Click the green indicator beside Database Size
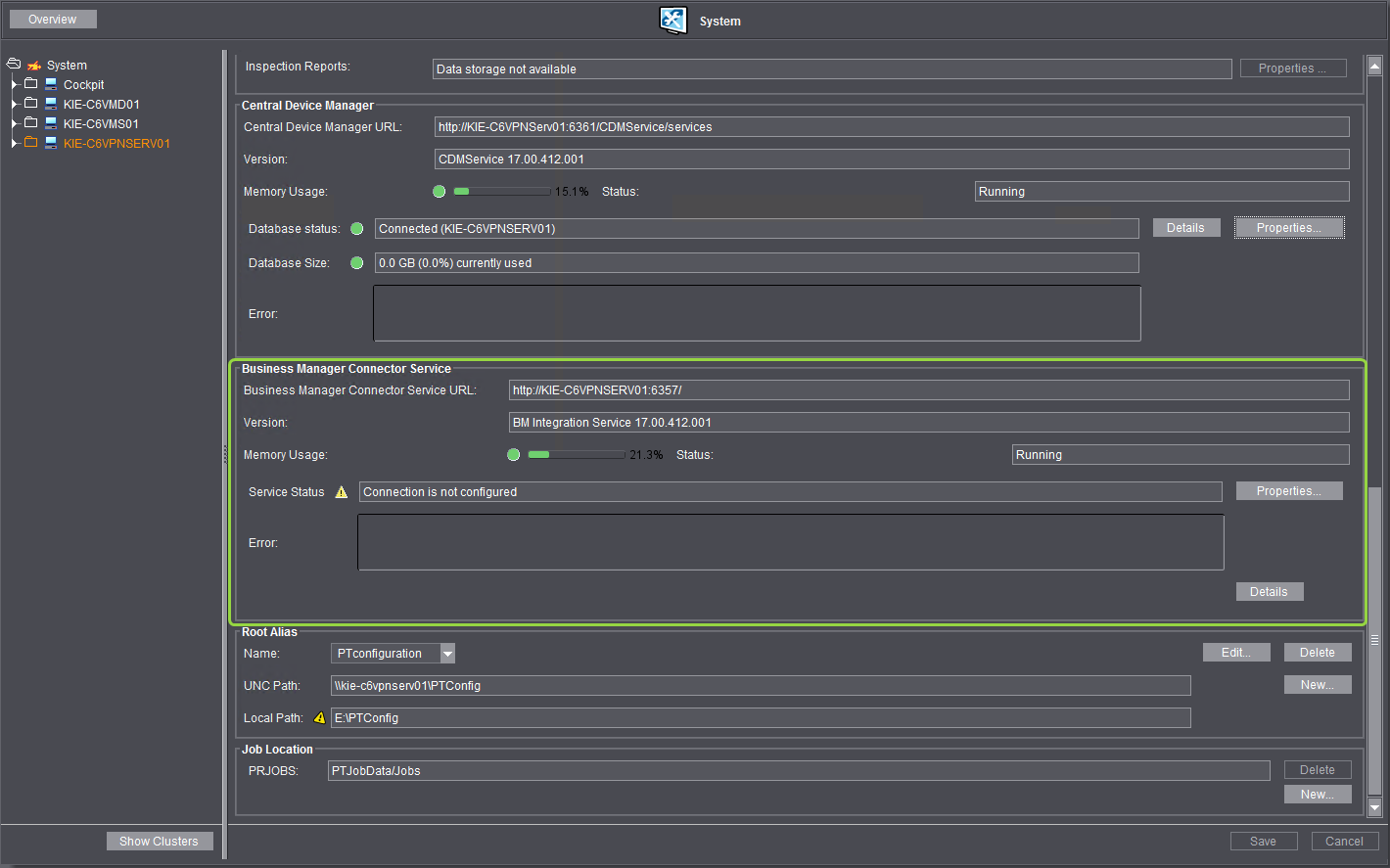 356,262
